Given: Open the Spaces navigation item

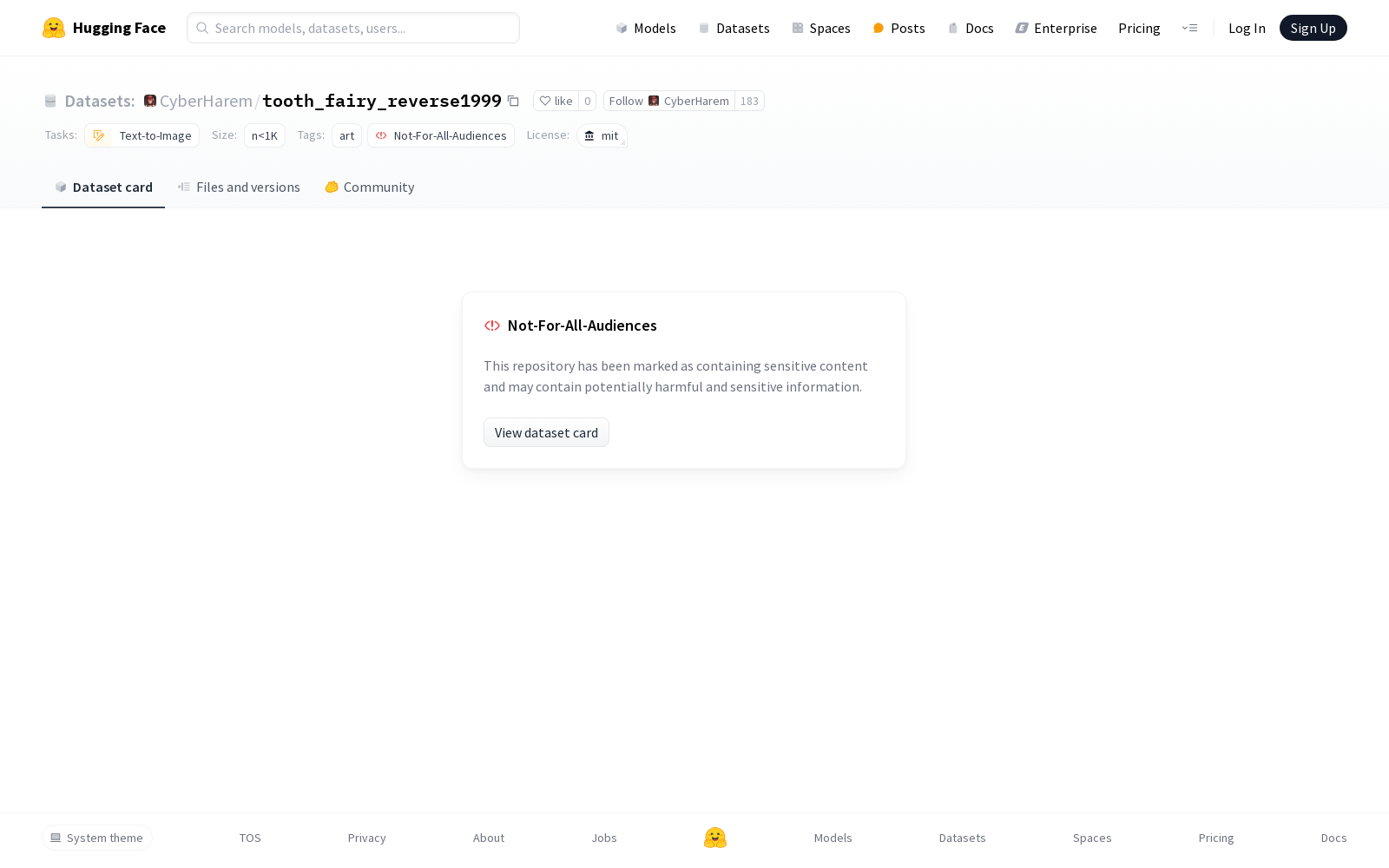Looking at the screenshot, I should click(821, 28).
